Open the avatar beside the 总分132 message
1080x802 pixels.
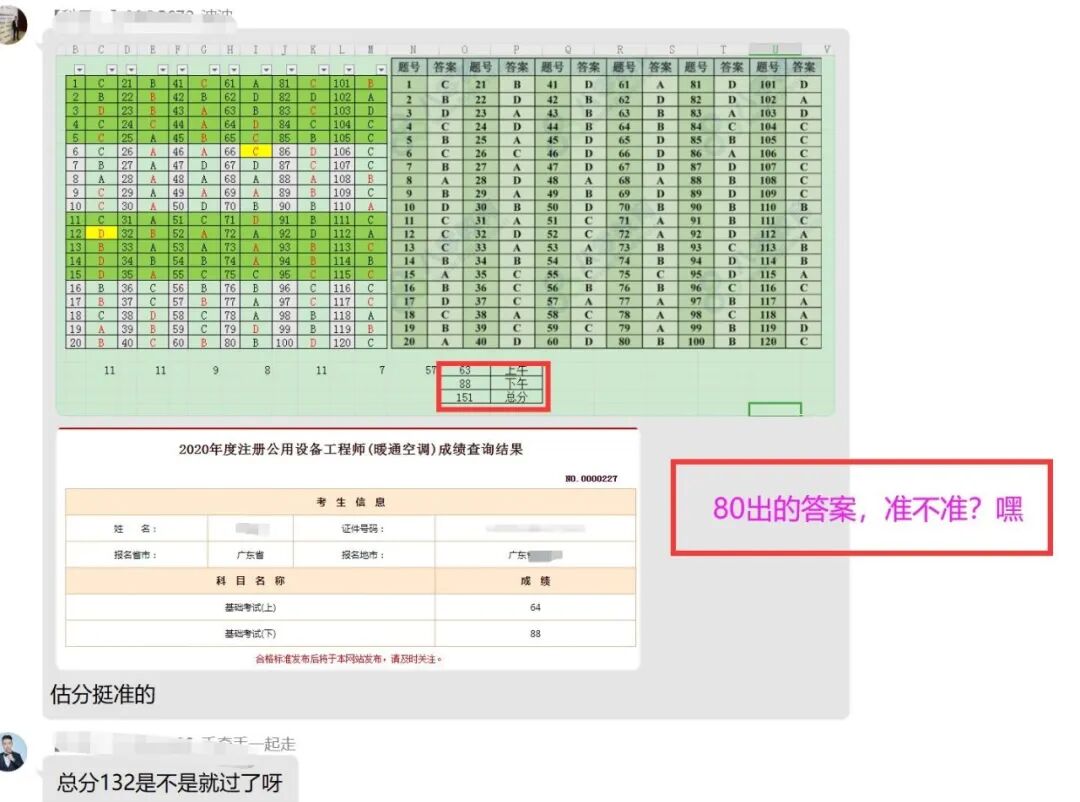(12, 753)
